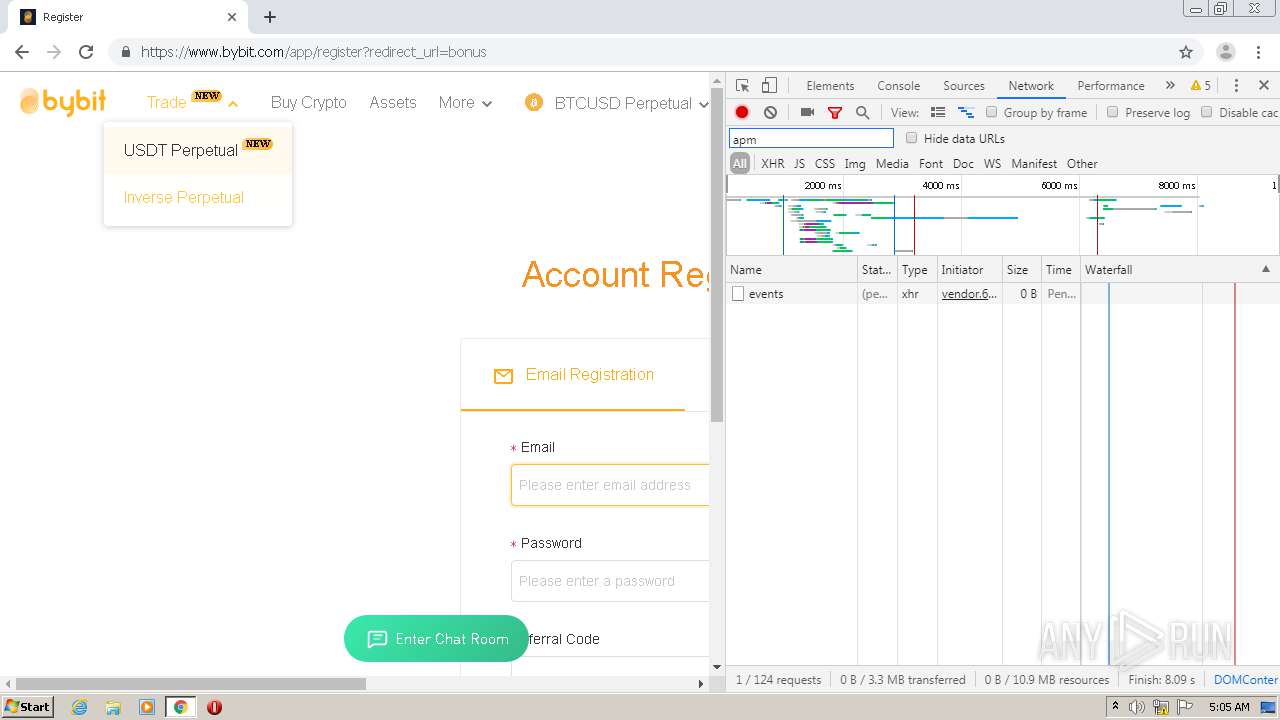Image resolution: width=1280 pixels, height=720 pixels.
Task: Open the Assets page
Action: (392, 102)
